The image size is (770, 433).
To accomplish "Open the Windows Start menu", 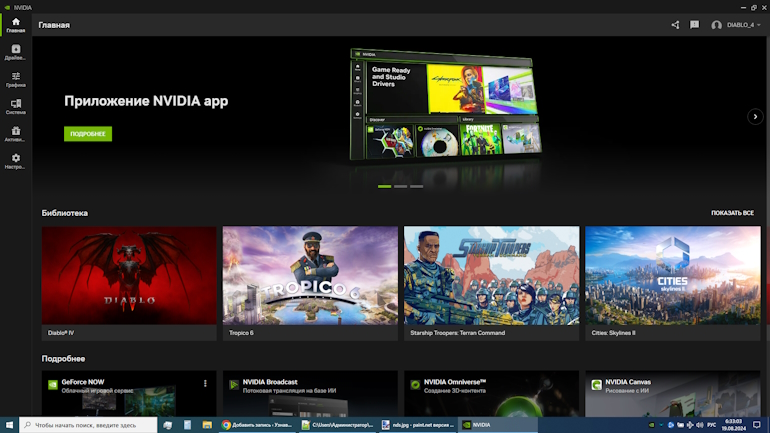I will 9,425.
